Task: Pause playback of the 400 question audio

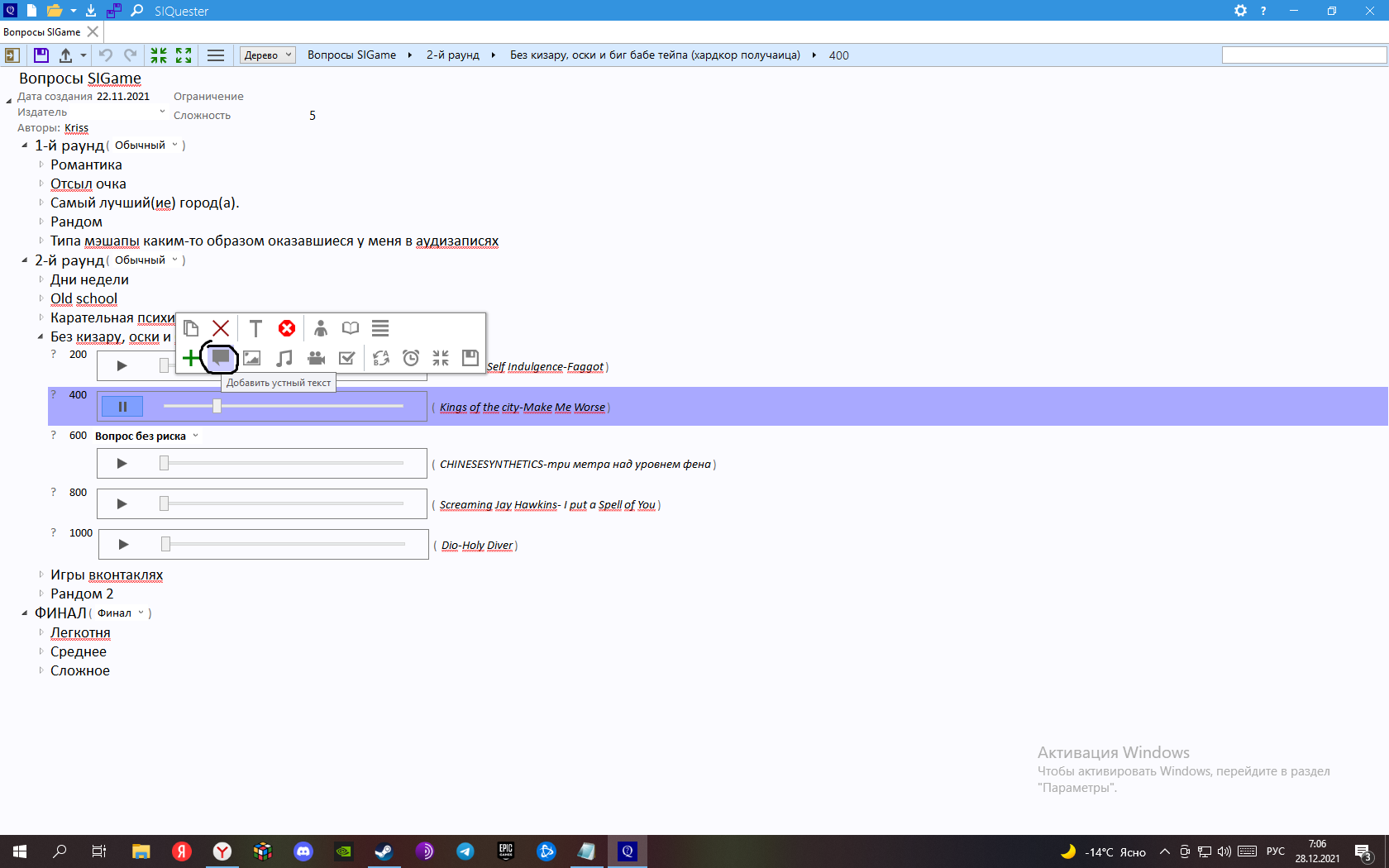Action: pos(122,406)
